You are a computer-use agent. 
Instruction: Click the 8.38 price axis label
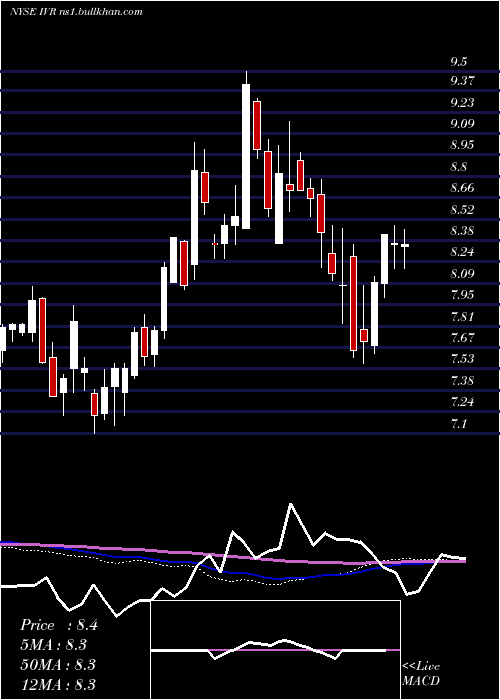(x=462, y=231)
